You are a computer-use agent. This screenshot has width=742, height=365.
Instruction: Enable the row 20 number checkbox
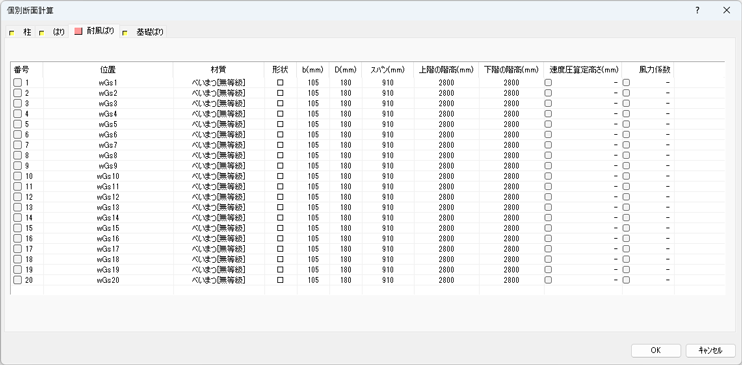click(18, 280)
